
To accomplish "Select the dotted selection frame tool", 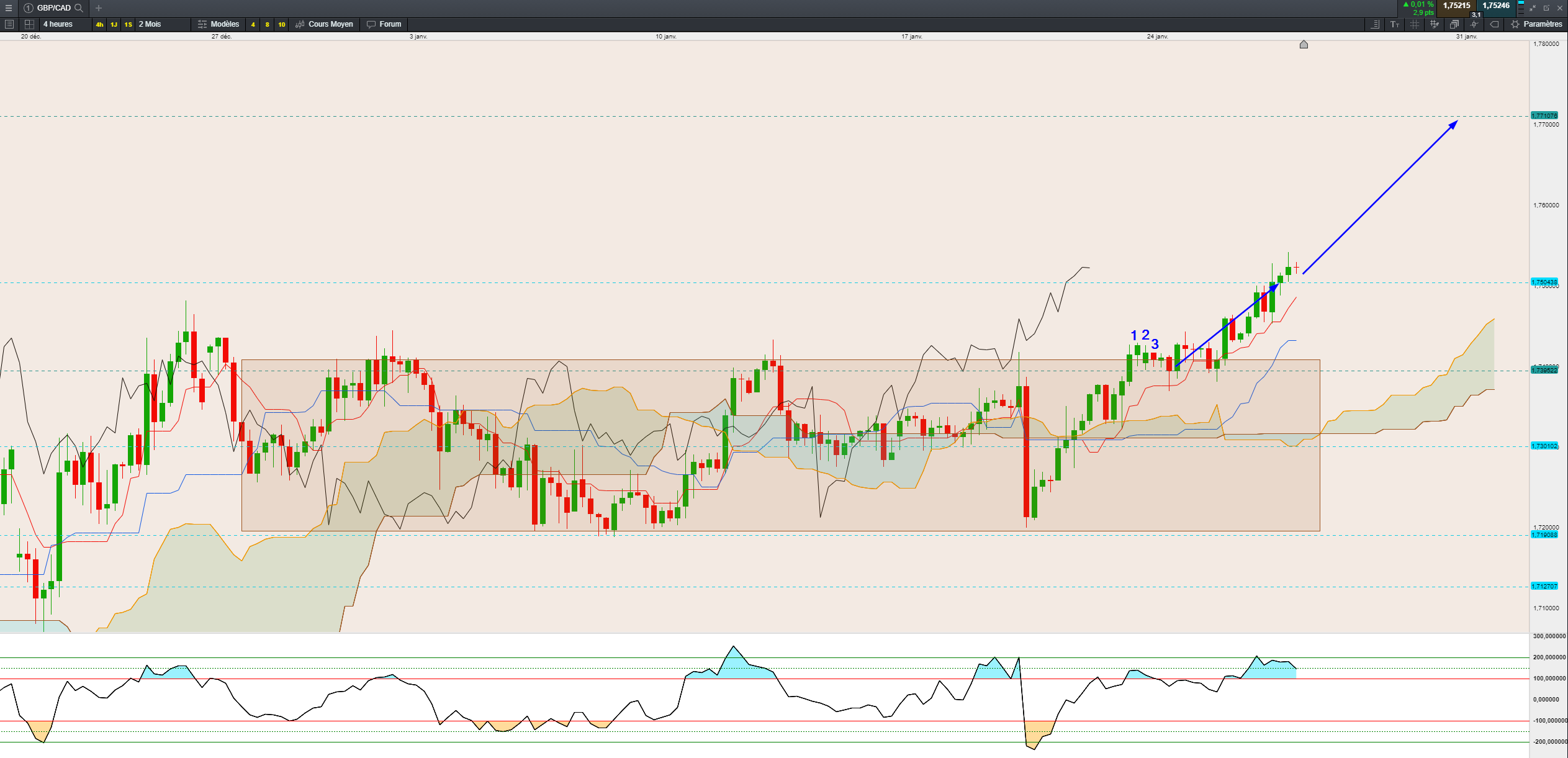I will [x=1415, y=24].
